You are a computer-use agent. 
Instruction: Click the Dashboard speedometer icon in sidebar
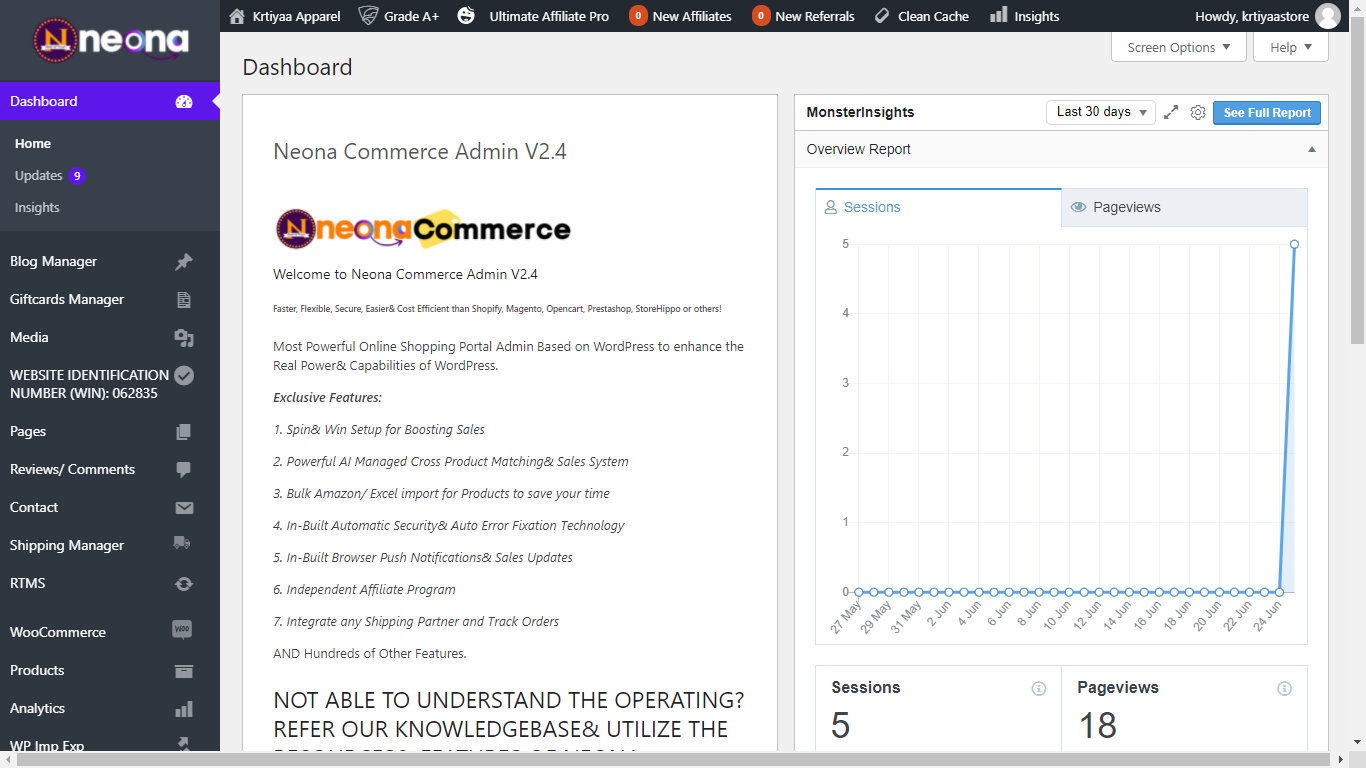pos(184,101)
